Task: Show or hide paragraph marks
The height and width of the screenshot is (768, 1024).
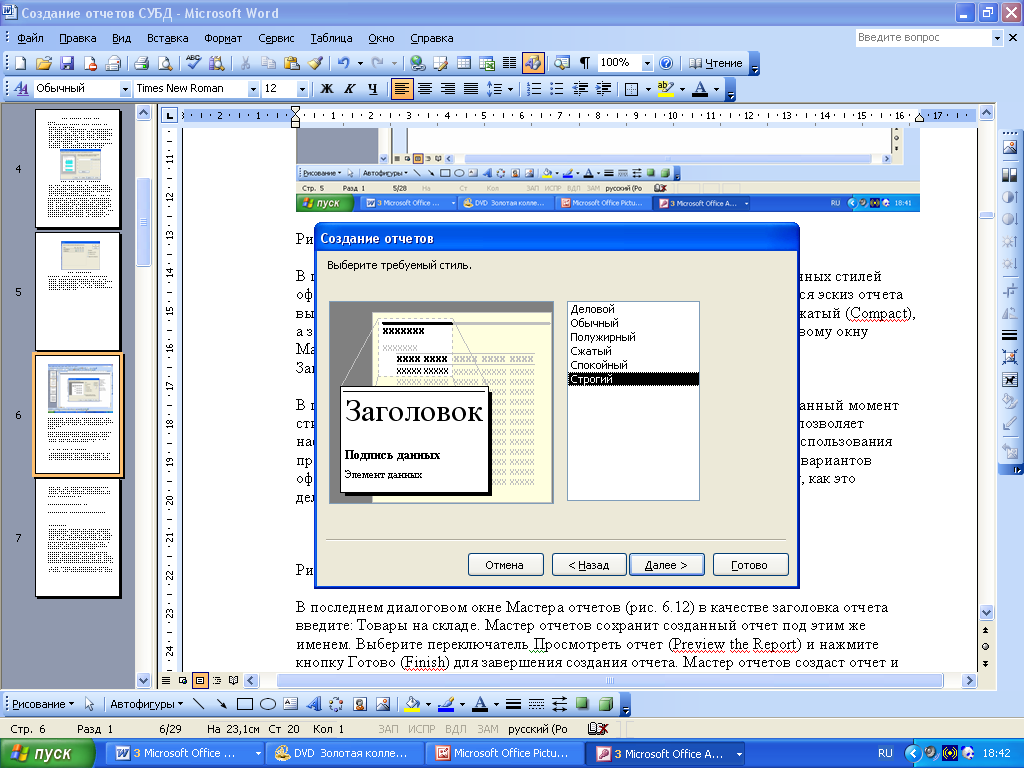Action: tap(584, 63)
